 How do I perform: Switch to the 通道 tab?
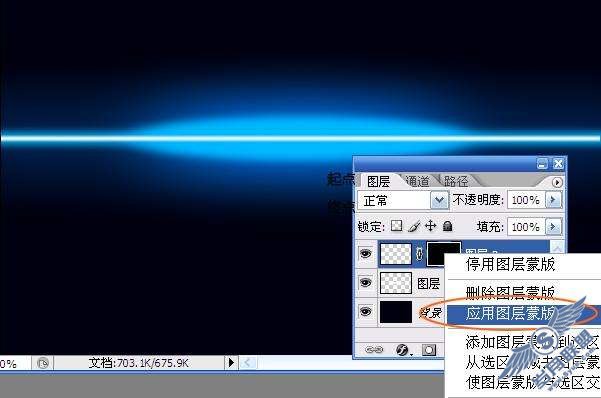[417, 181]
